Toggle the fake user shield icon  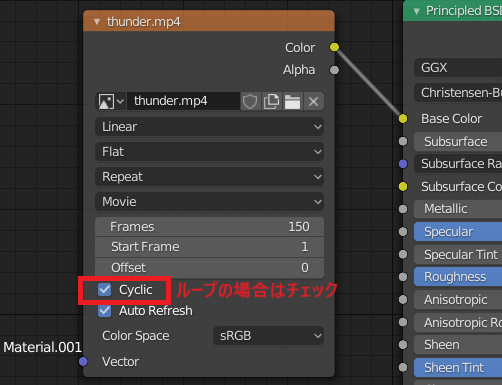pos(250,101)
